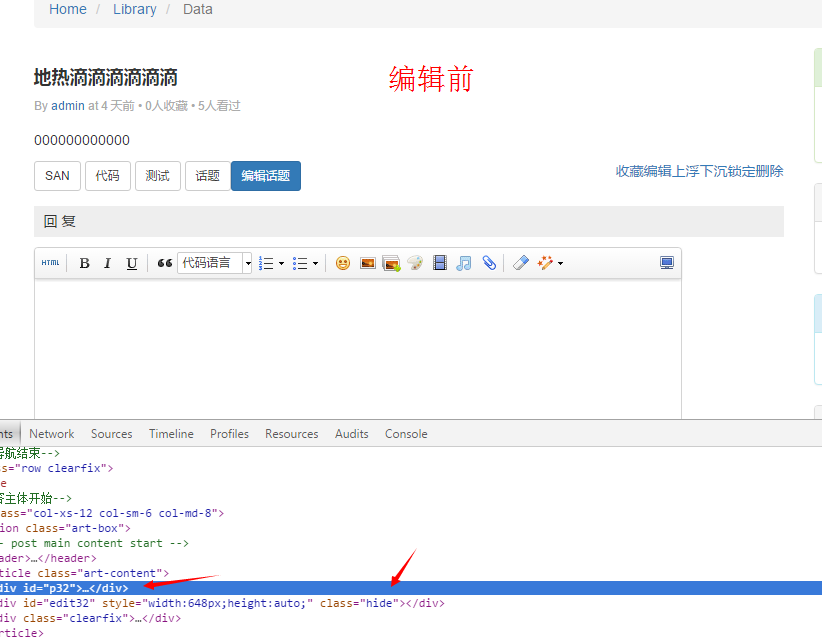Switch to Profiles tab in DevTools
The width and height of the screenshot is (822, 640).
click(229, 434)
